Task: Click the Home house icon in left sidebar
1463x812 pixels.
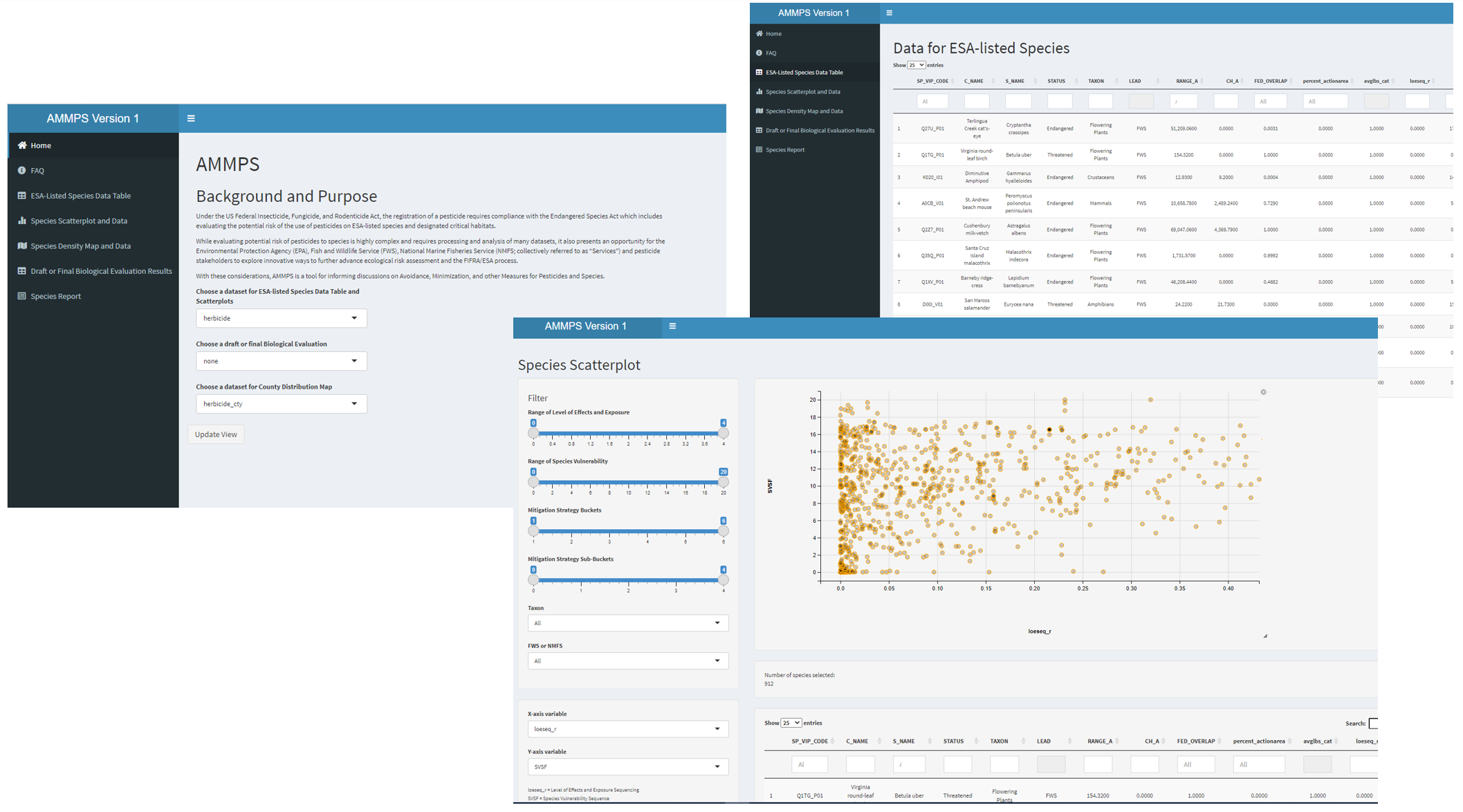Action: click(x=22, y=145)
